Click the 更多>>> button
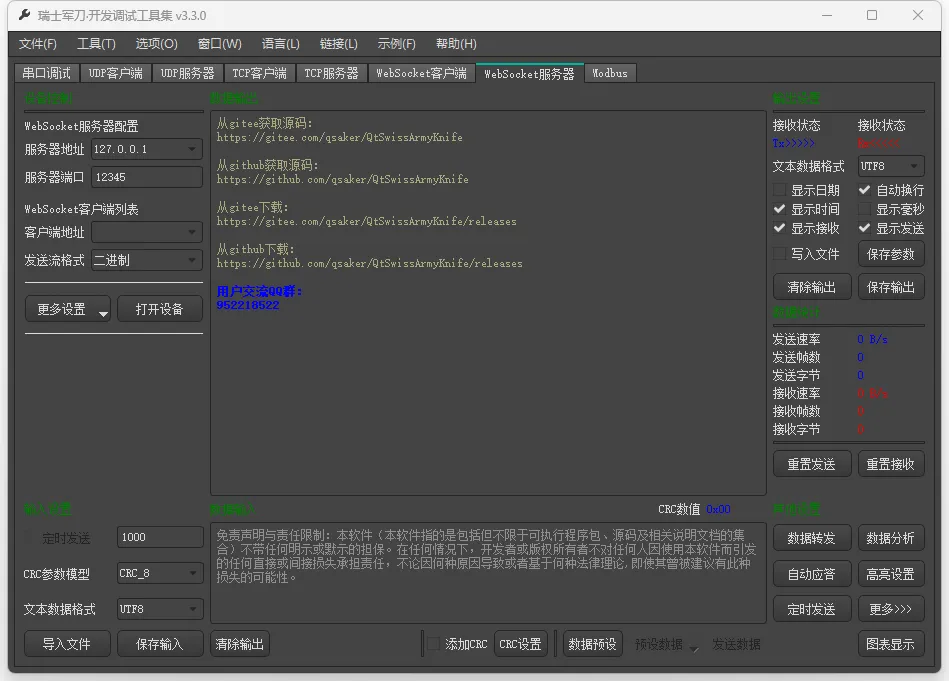The width and height of the screenshot is (949, 681). [x=891, y=609]
